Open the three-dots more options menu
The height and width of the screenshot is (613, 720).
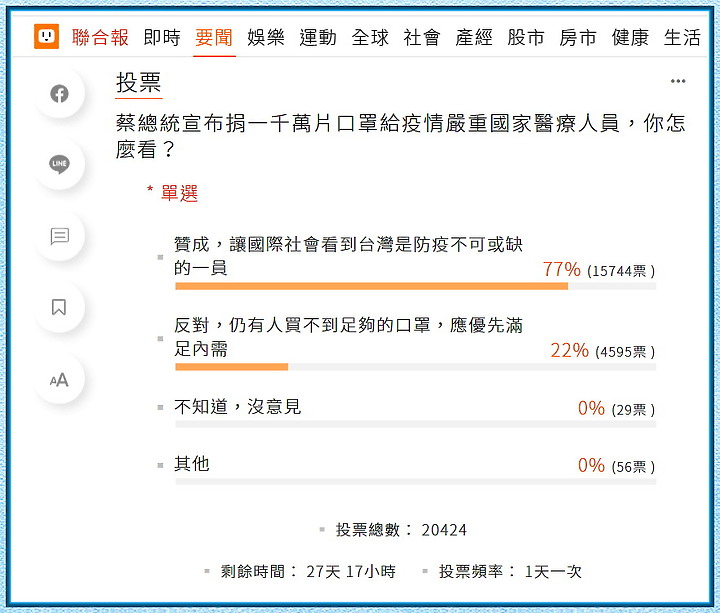click(678, 81)
